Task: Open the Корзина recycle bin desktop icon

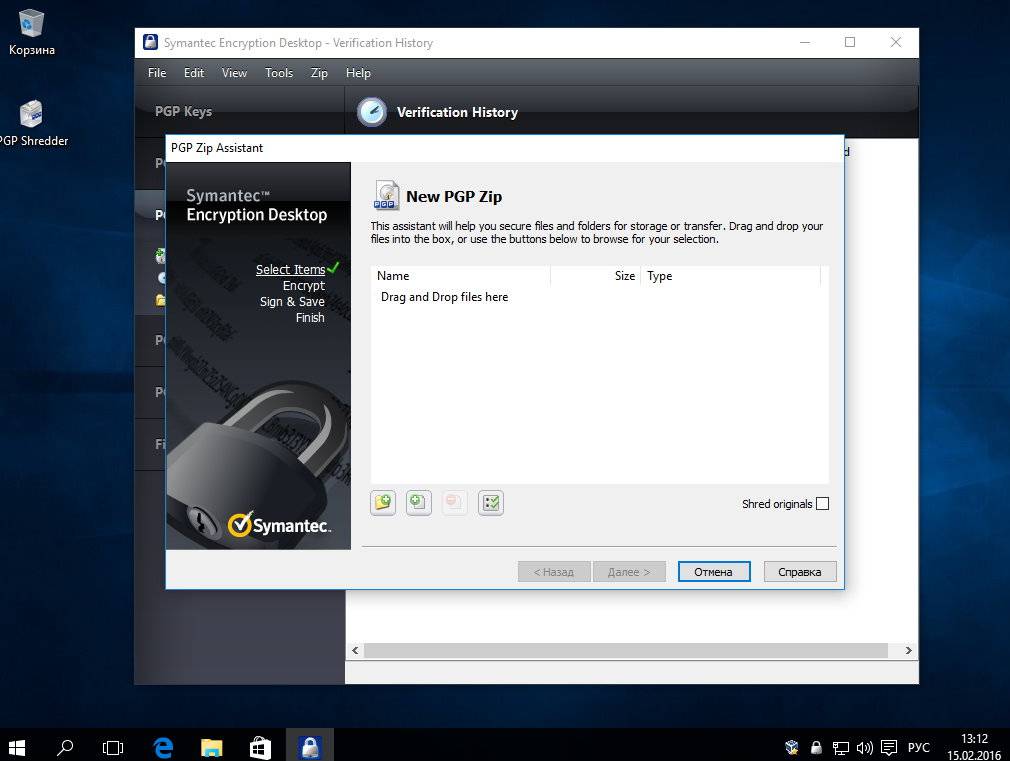Action: (31, 32)
